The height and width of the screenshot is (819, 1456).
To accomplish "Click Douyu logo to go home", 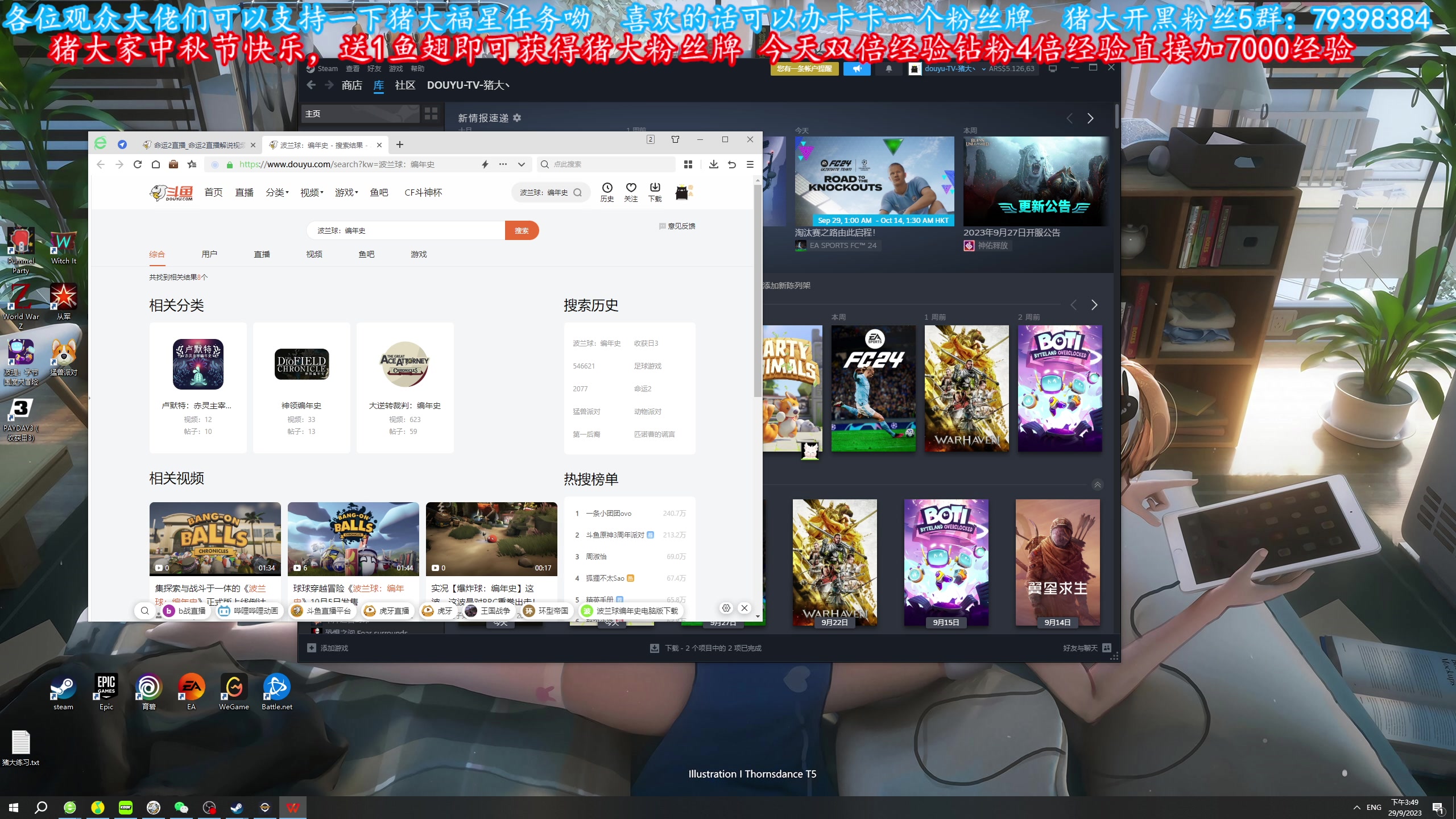I will click(171, 193).
